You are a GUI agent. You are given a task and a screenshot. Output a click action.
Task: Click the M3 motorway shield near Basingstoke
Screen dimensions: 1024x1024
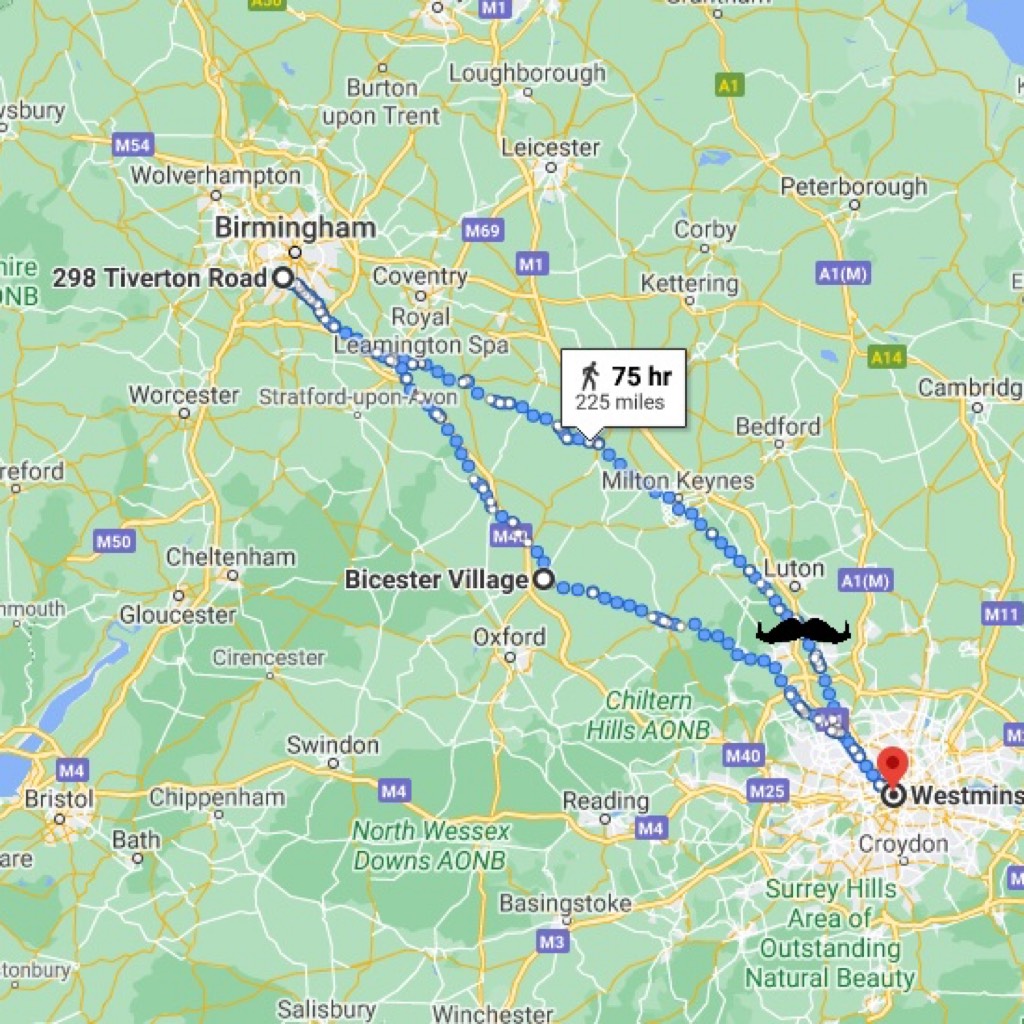pos(552,942)
